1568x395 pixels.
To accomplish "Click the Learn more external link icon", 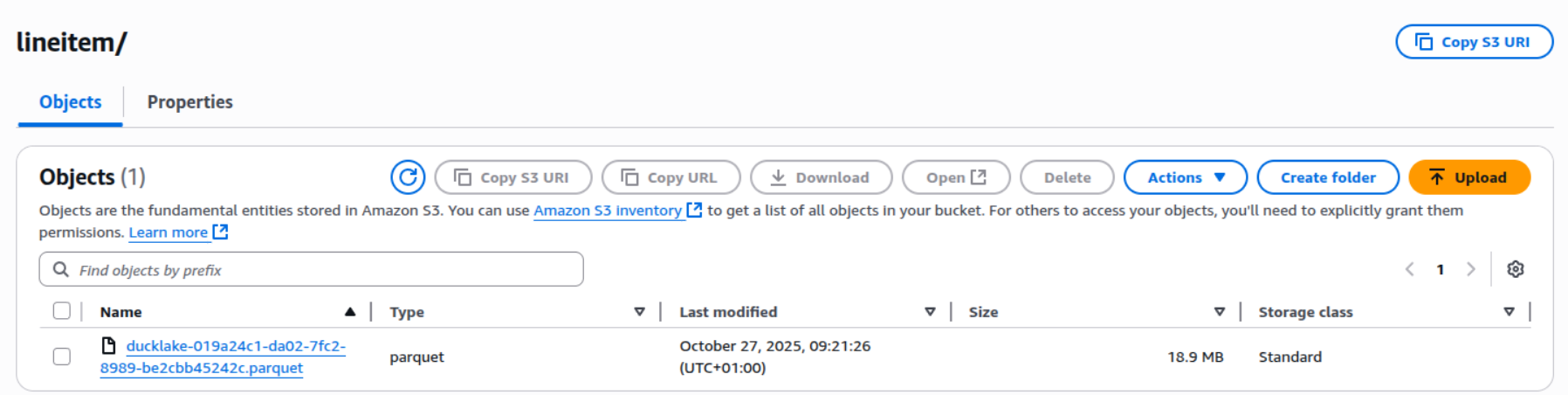I will click(221, 232).
